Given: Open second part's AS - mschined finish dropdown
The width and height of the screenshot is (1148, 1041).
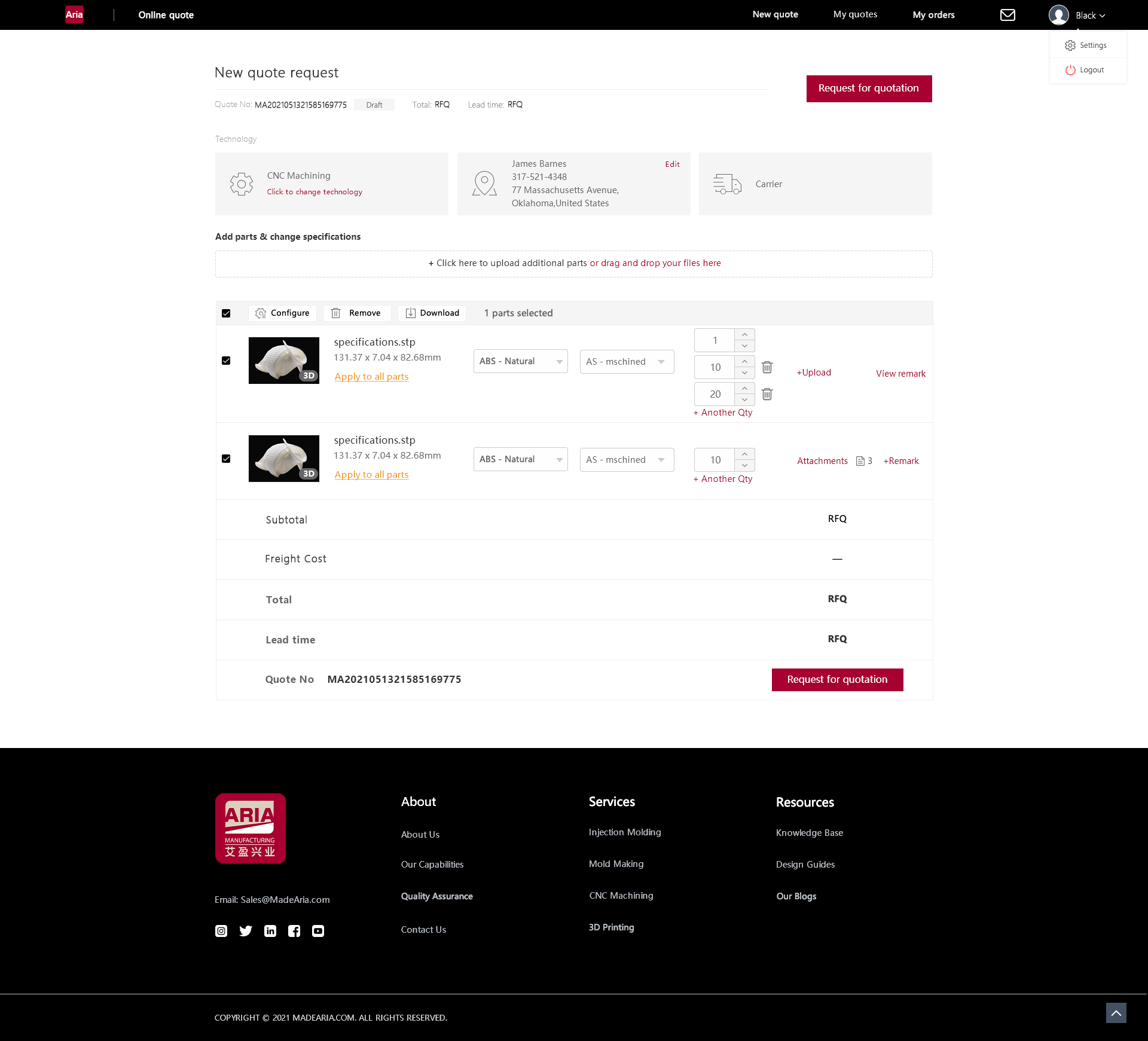Looking at the screenshot, I should point(627,460).
